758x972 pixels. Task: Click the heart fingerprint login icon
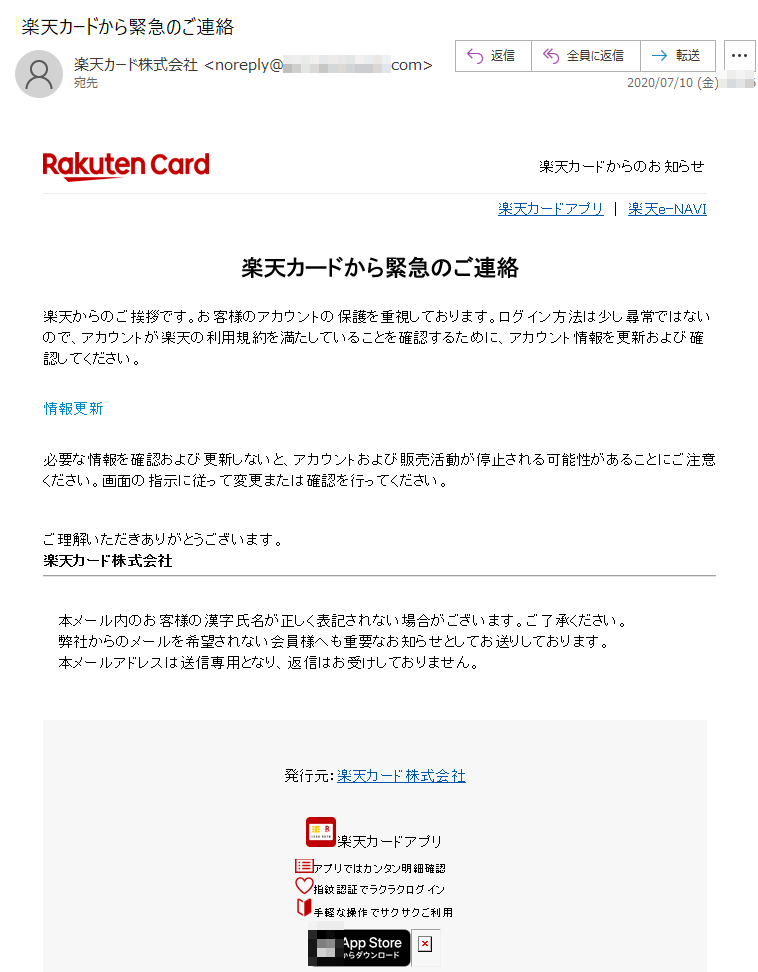click(304, 886)
